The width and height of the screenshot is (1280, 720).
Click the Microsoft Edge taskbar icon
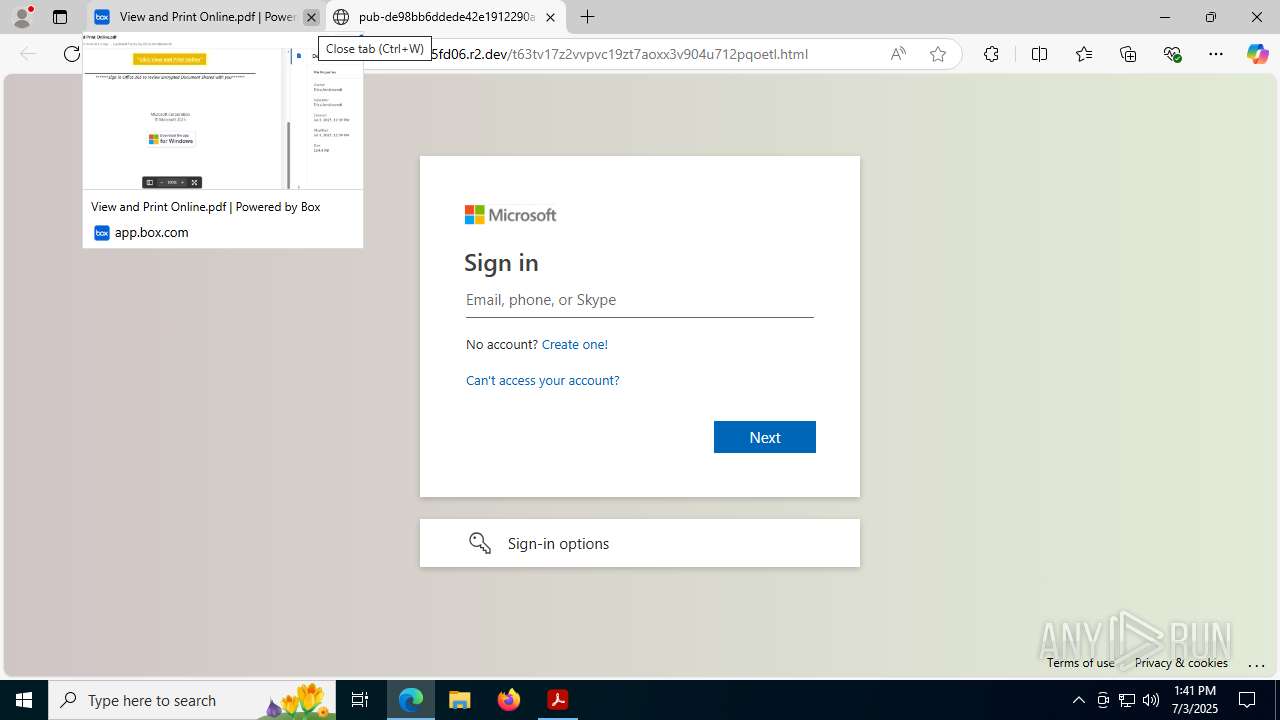[411, 700]
